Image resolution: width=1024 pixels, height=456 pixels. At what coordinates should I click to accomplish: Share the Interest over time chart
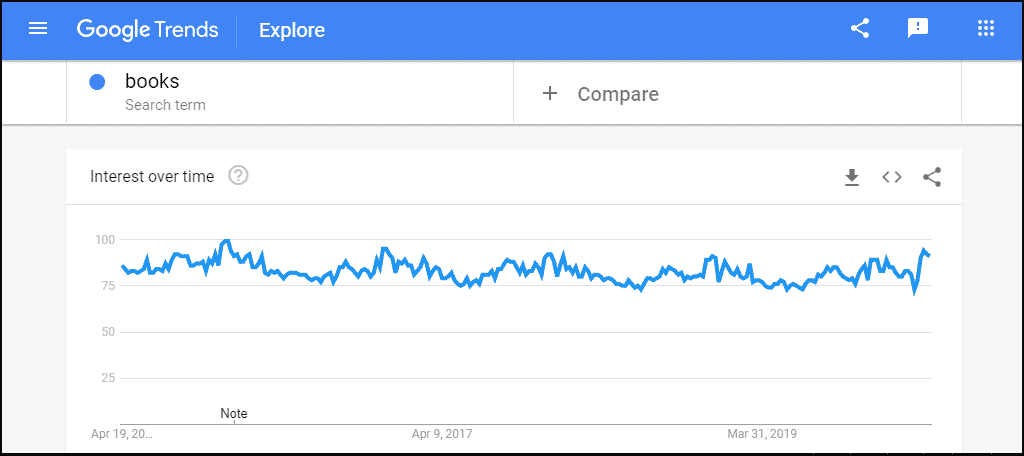[932, 176]
